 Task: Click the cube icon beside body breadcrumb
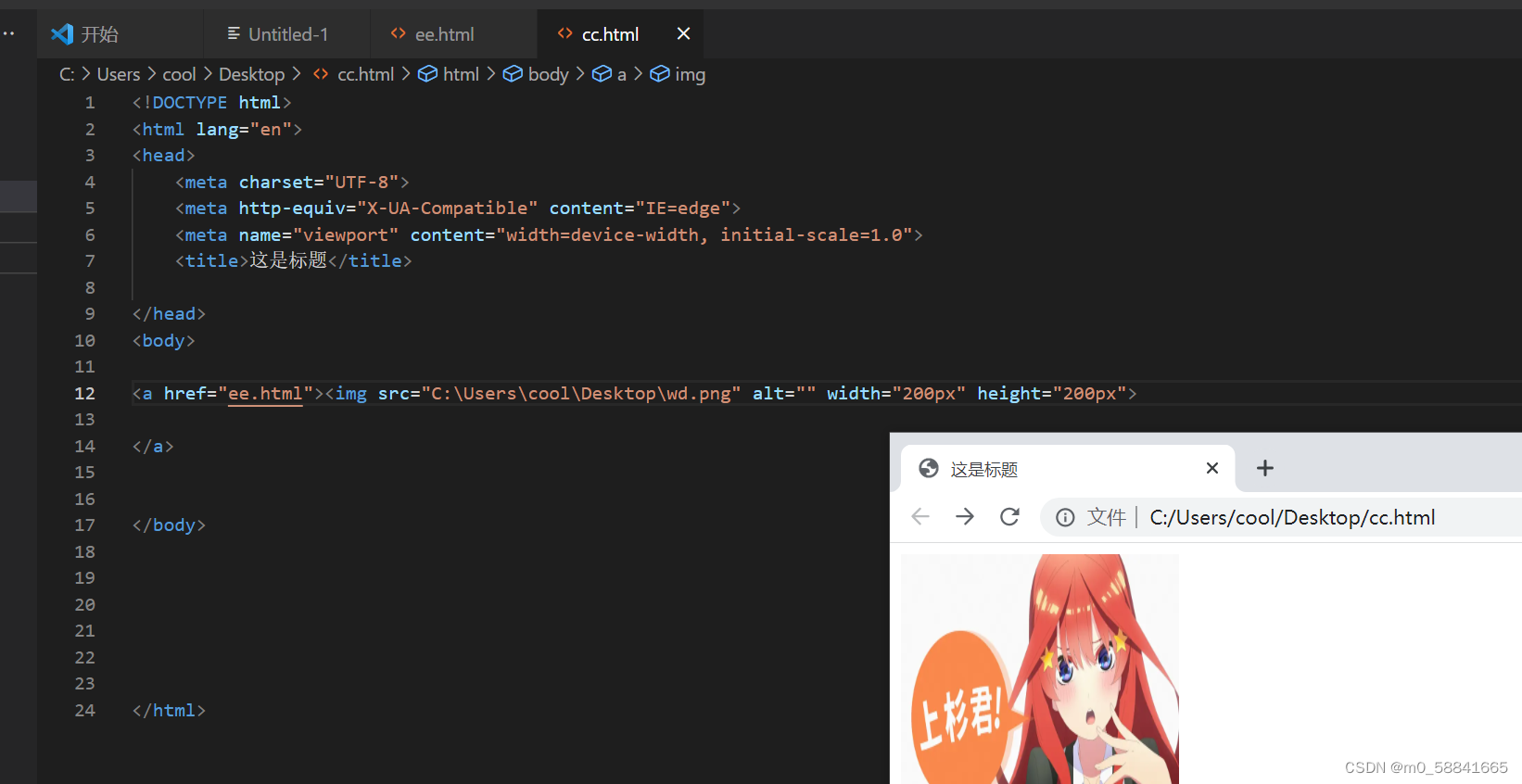[513, 73]
